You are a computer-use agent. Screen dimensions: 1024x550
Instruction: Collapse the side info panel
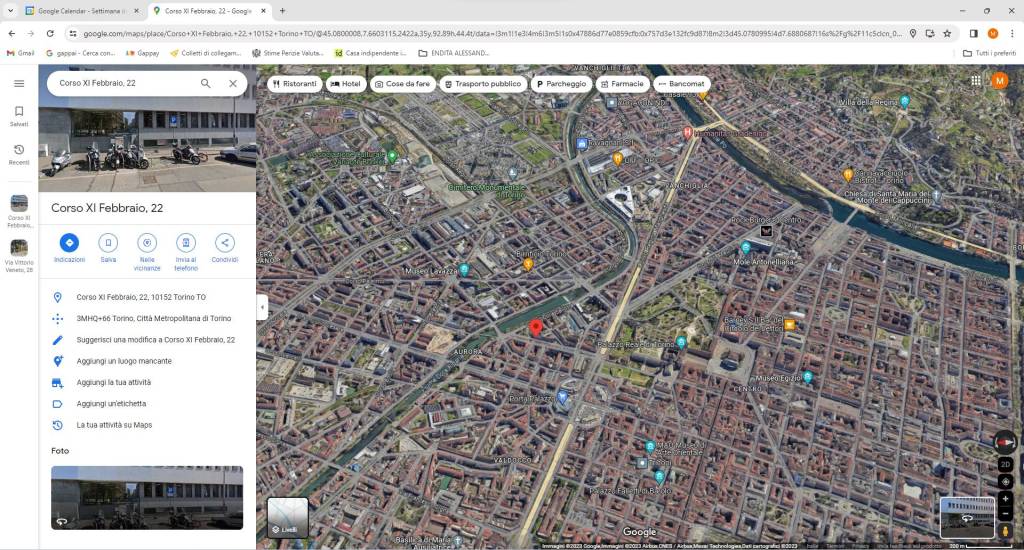[262, 308]
